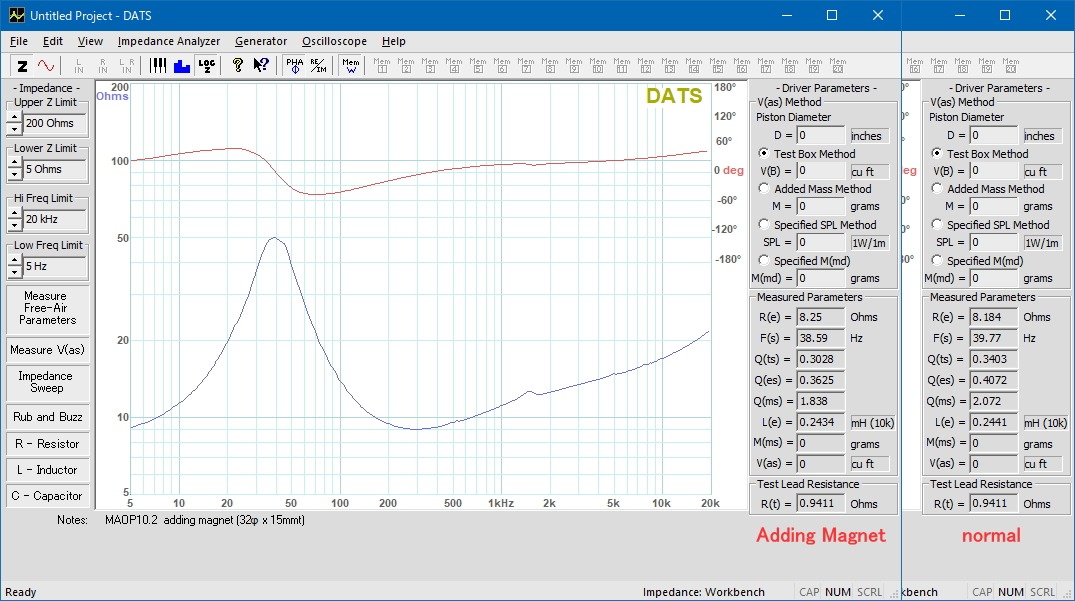Screen dimensions: 1075x601
Task: Toggle the LOG Z scale icon
Action: 206,66
